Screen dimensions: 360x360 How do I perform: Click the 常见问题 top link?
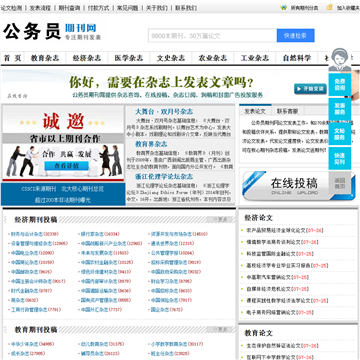[127, 8]
